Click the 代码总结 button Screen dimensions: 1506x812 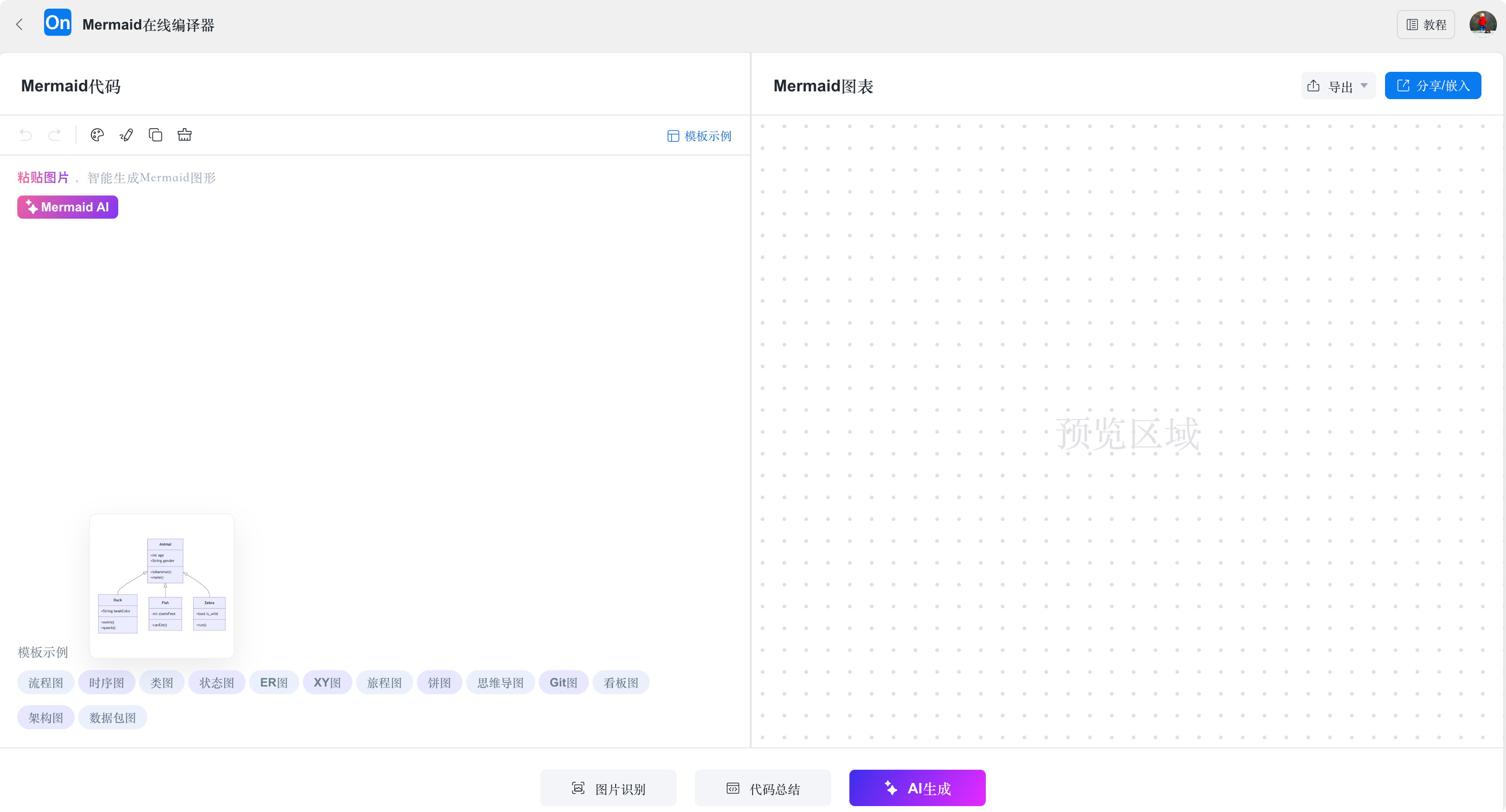[x=763, y=788]
